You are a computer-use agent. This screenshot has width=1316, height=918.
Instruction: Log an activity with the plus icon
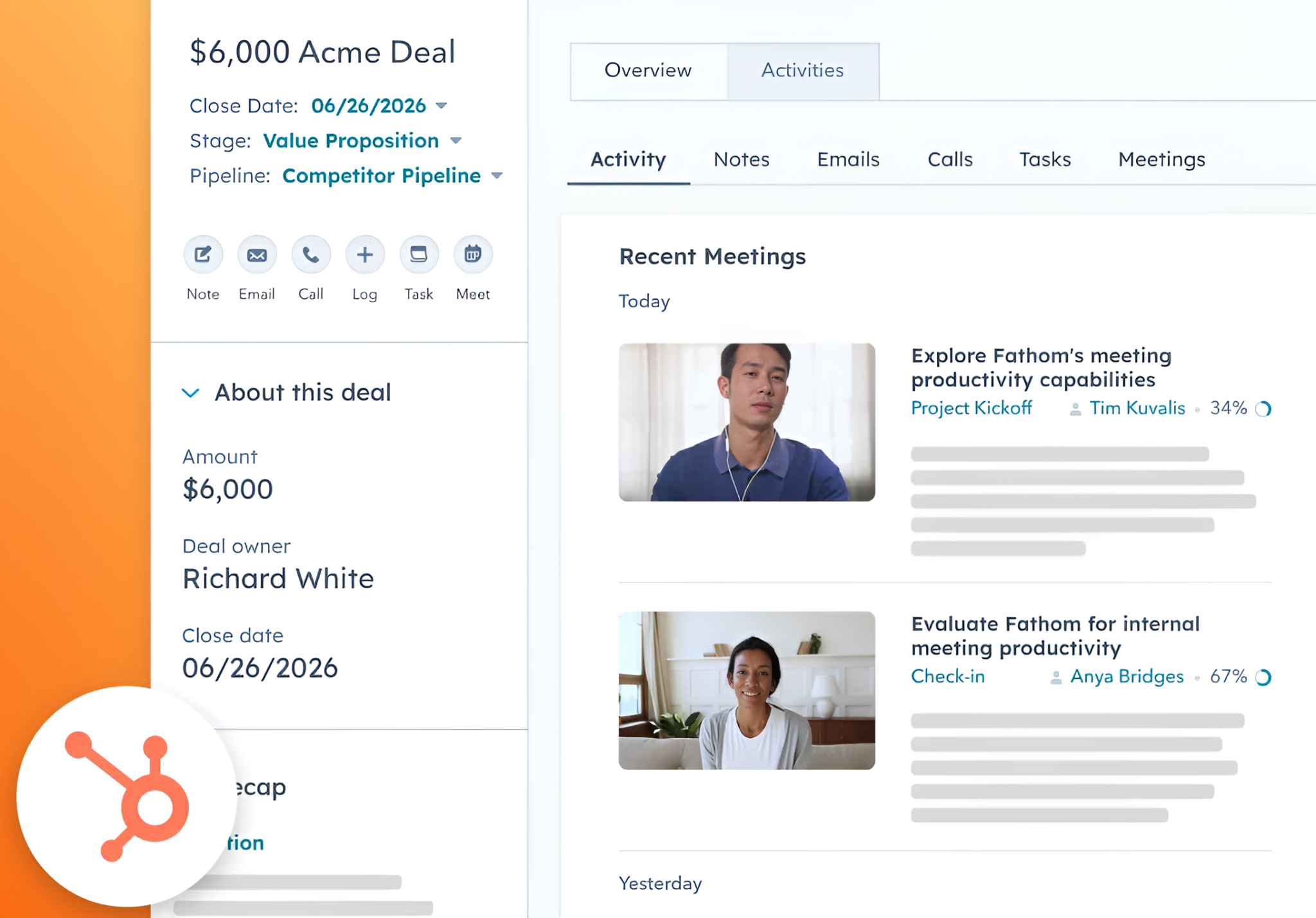click(365, 255)
